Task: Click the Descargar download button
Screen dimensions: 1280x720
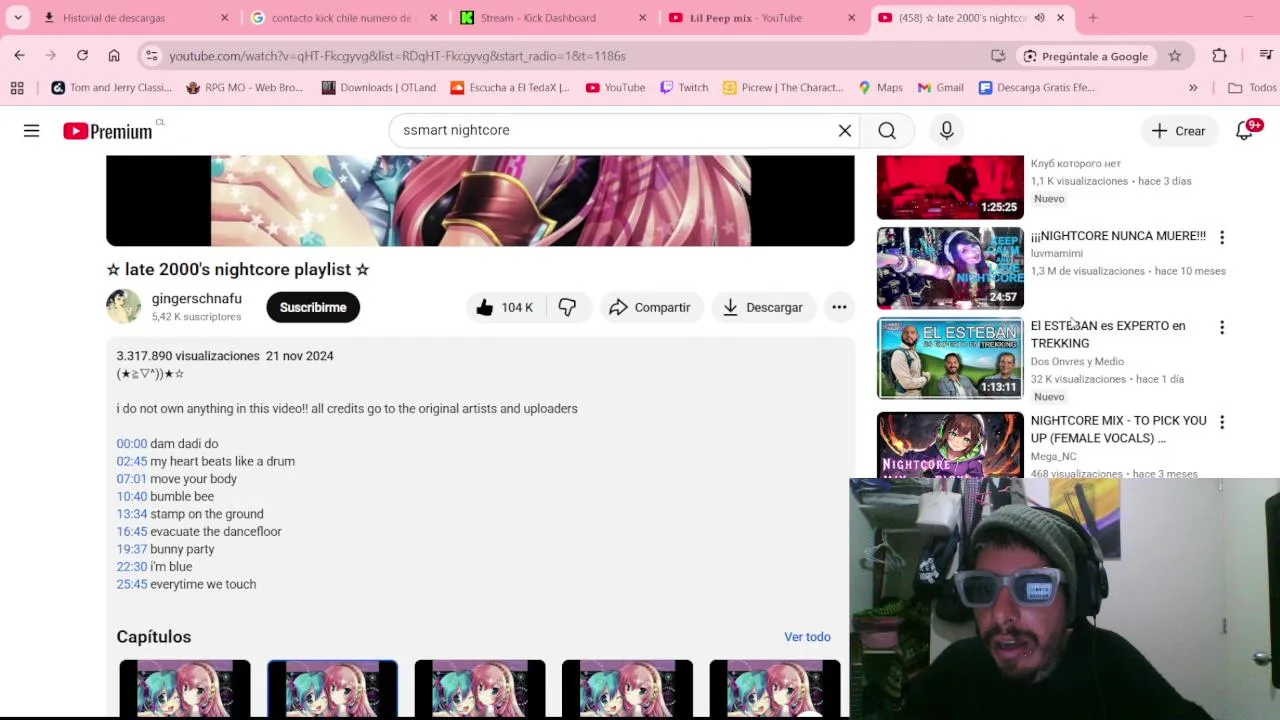Action: 763,308
